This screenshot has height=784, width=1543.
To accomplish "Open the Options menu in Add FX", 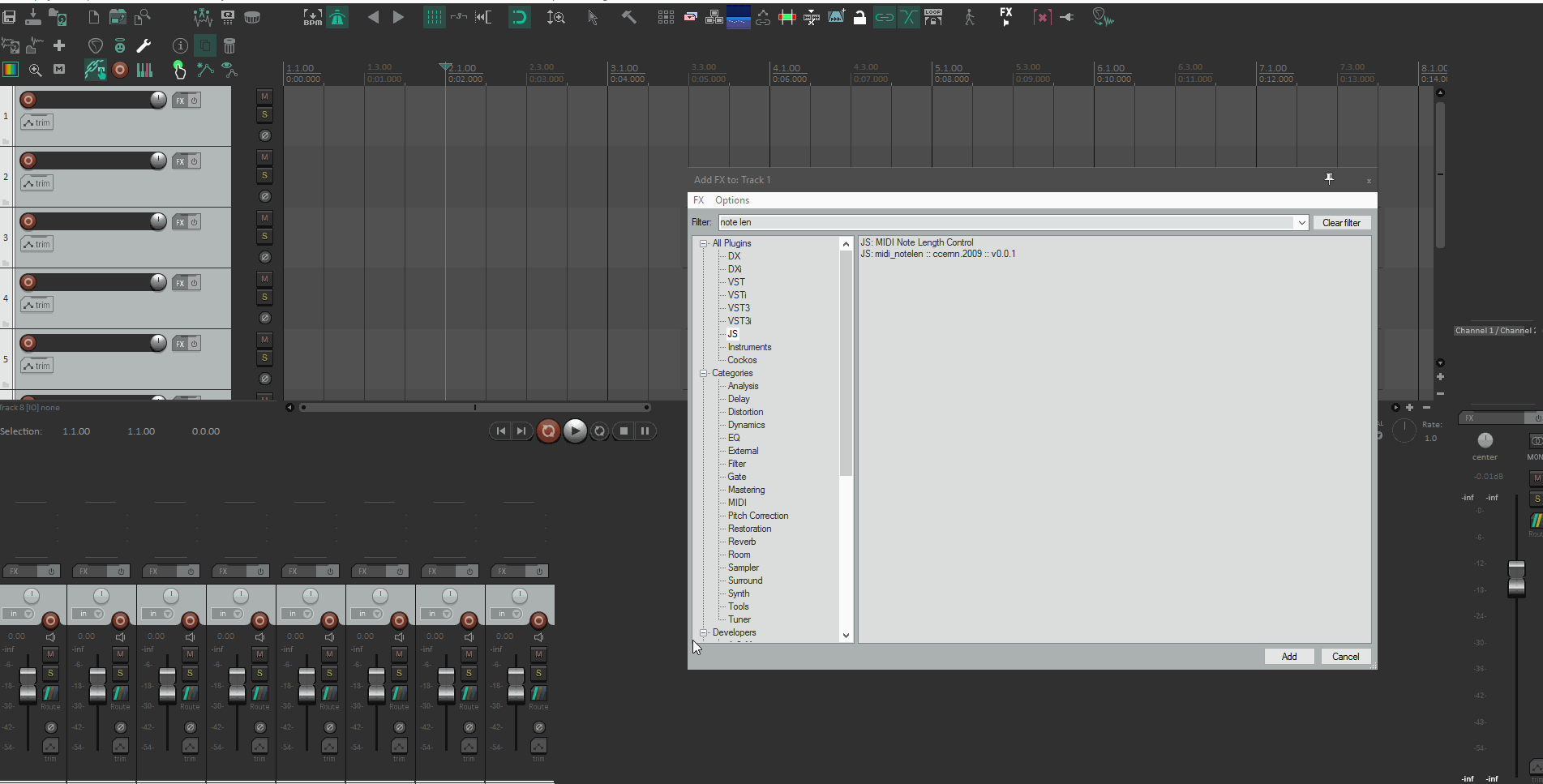I will (x=731, y=200).
